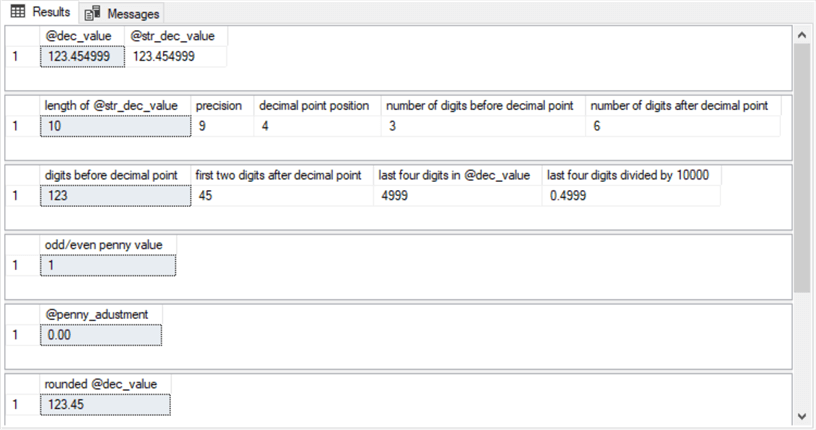Select the precision cell containing 9
Image resolution: width=816 pixels, height=430 pixels.
click(x=221, y=127)
